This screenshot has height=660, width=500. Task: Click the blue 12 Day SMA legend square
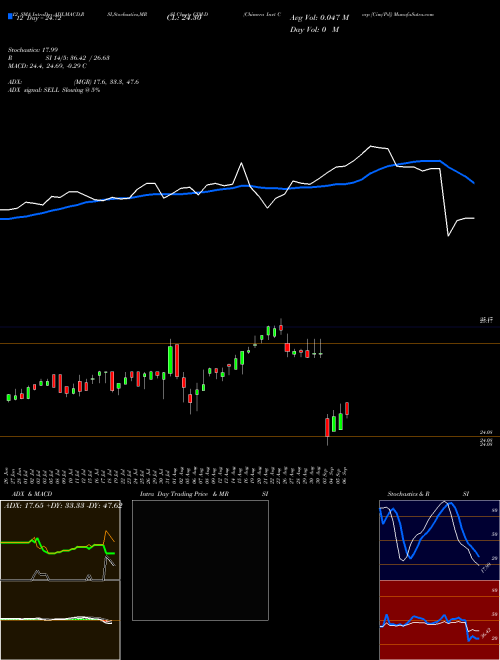point(10,16)
